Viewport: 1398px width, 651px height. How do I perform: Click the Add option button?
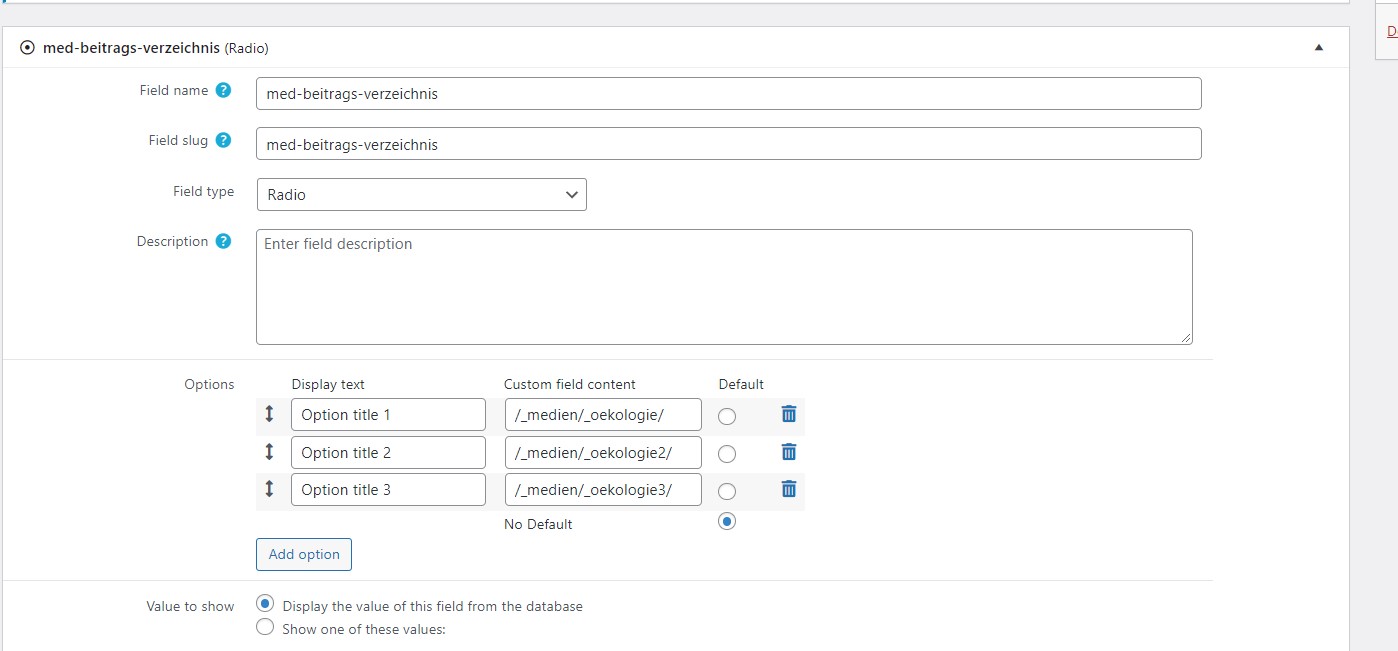click(304, 554)
